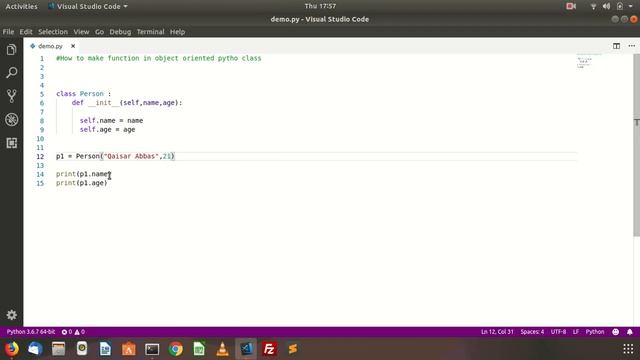Image resolution: width=640 pixels, height=360 pixels.
Task: Launch Sublime Text from the dock
Action: click(x=293, y=349)
